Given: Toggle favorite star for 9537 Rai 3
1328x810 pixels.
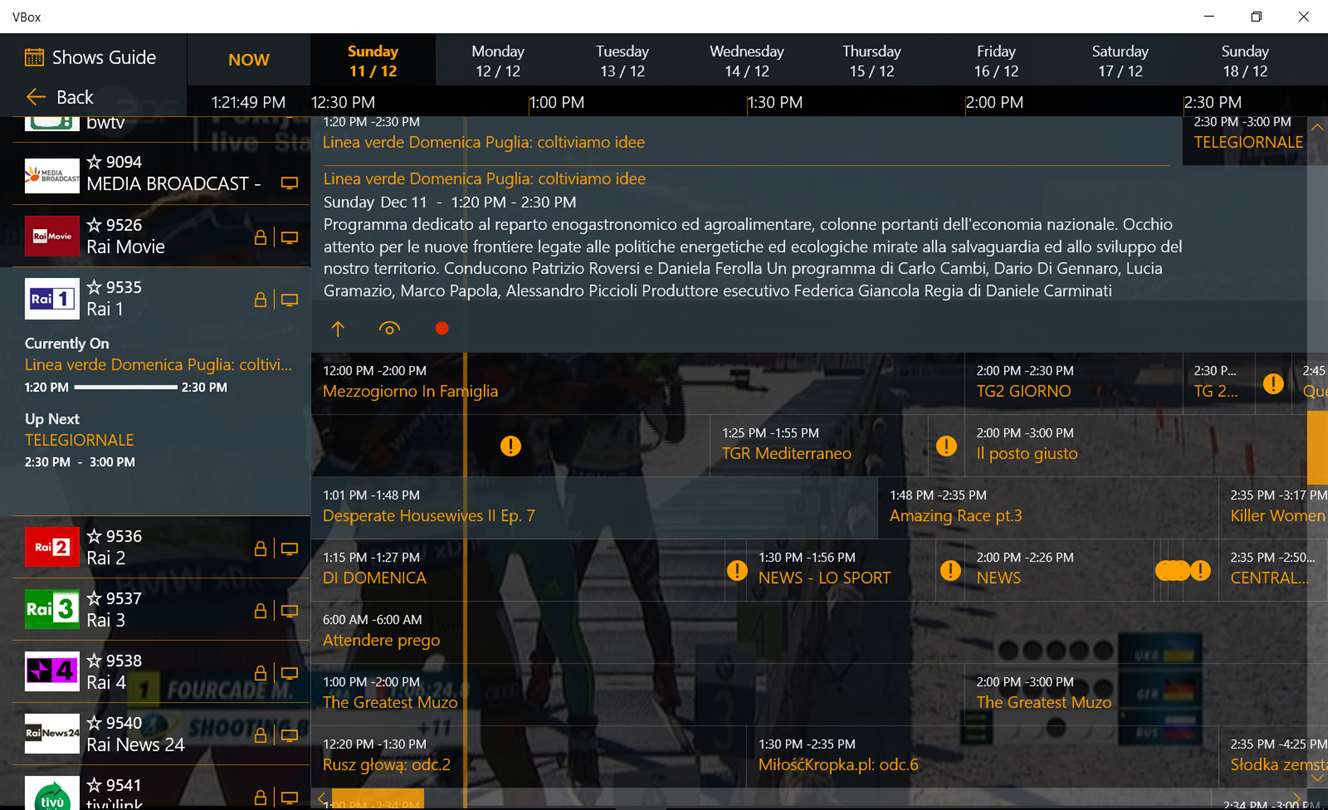Looking at the screenshot, I should (x=94, y=598).
